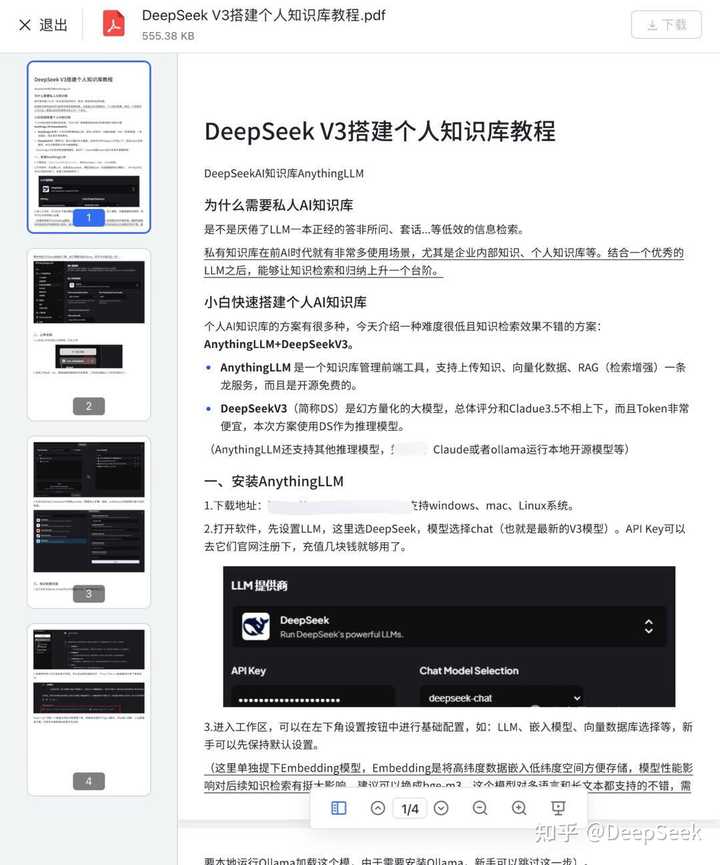Viewport: 720px width, 865px height.
Task: Click the DeepSeekAI知识库AnythingLLM tag line
Action: 284,173
